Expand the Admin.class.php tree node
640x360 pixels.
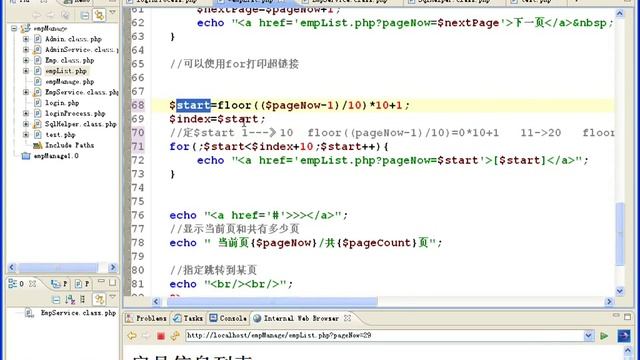pyautogui.click(x=26, y=39)
